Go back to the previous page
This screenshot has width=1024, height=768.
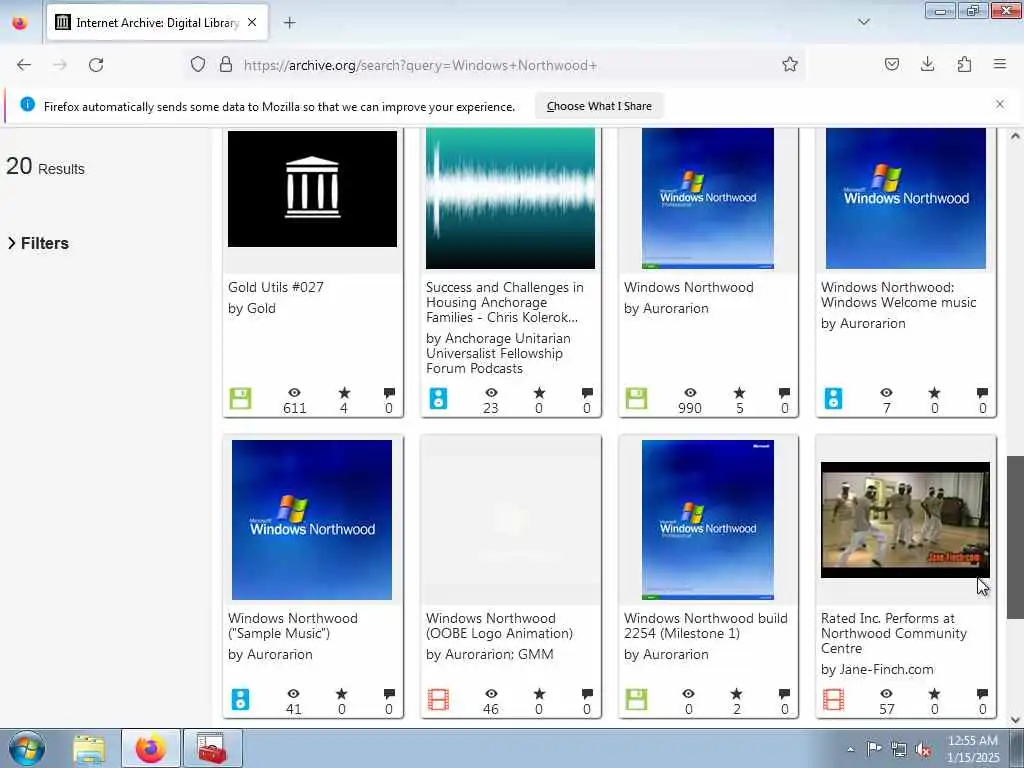tap(24, 65)
